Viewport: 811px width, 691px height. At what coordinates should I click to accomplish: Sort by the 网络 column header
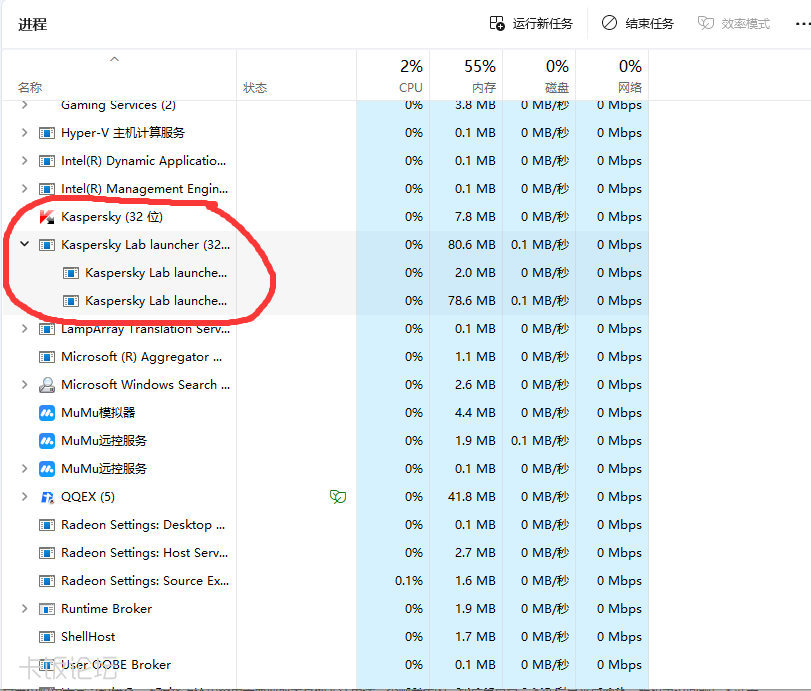612,75
